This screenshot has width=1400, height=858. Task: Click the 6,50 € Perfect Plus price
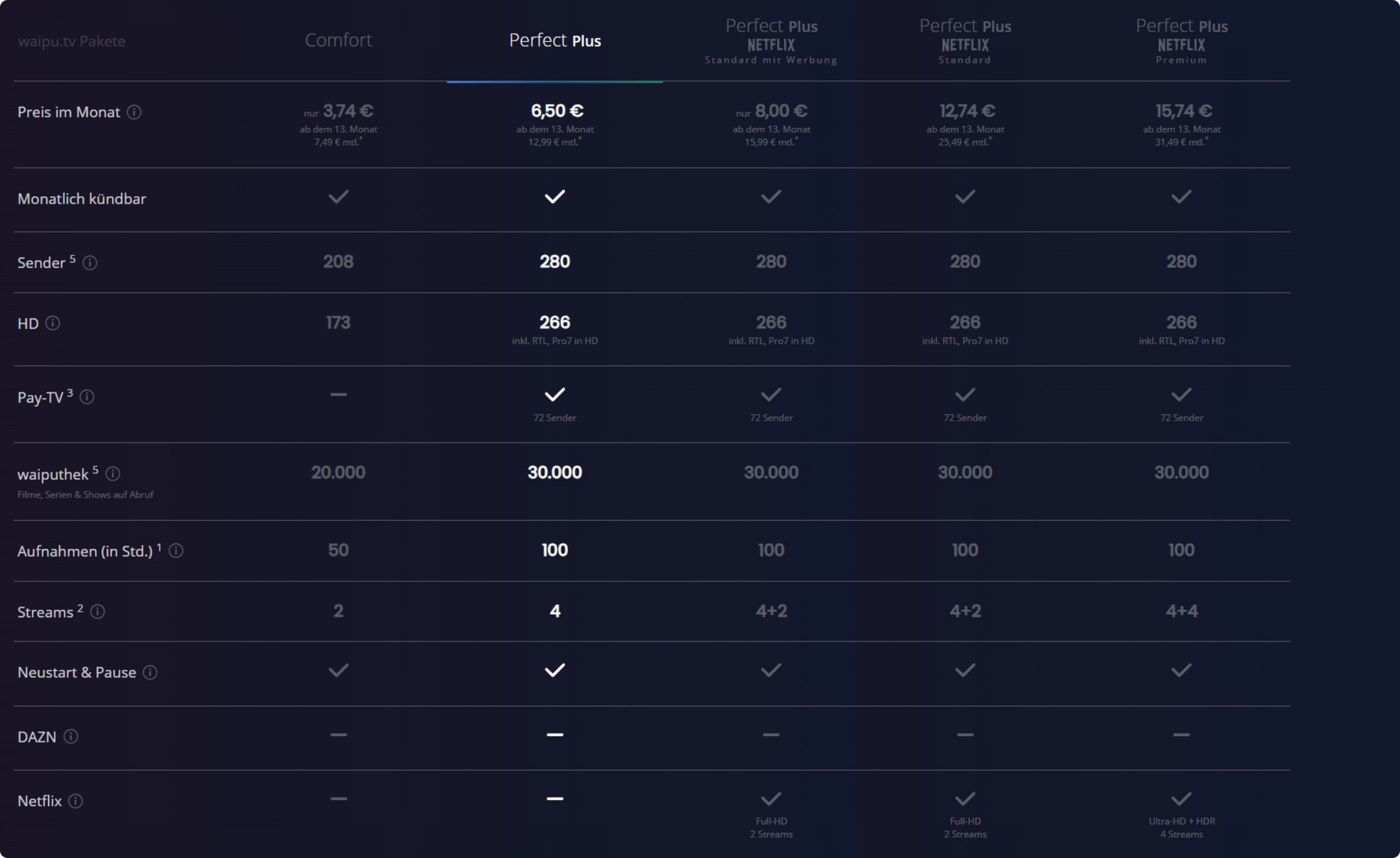click(556, 111)
